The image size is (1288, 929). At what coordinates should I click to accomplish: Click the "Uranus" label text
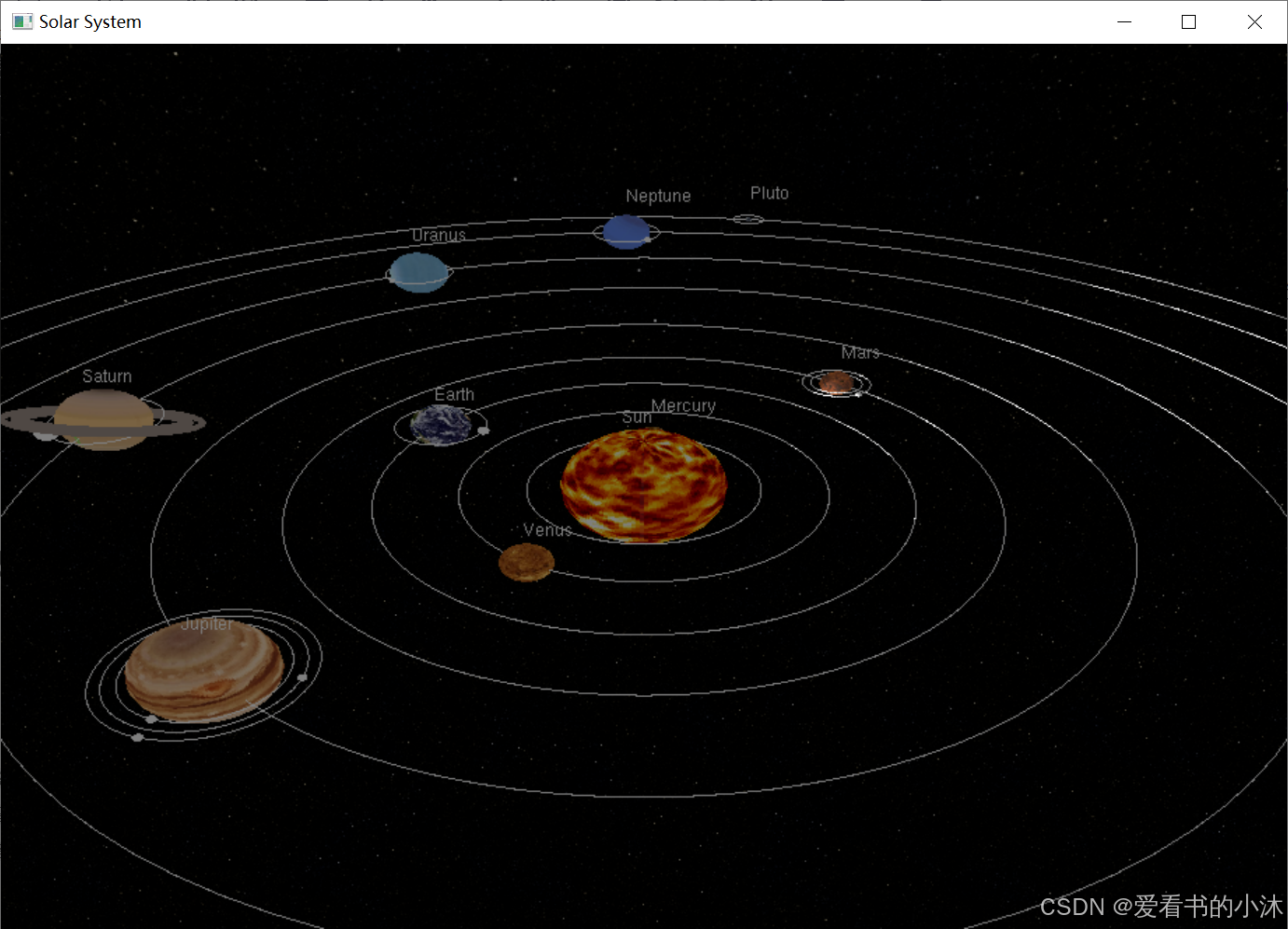pos(439,235)
